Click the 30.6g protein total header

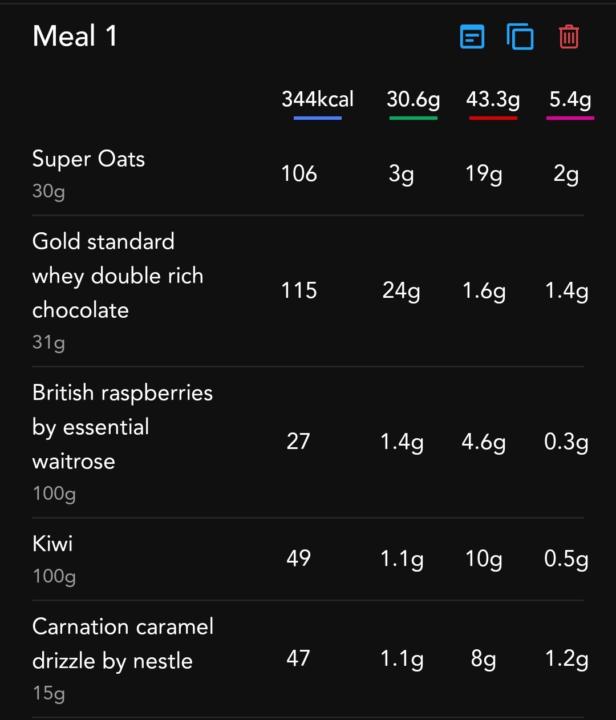tap(413, 99)
